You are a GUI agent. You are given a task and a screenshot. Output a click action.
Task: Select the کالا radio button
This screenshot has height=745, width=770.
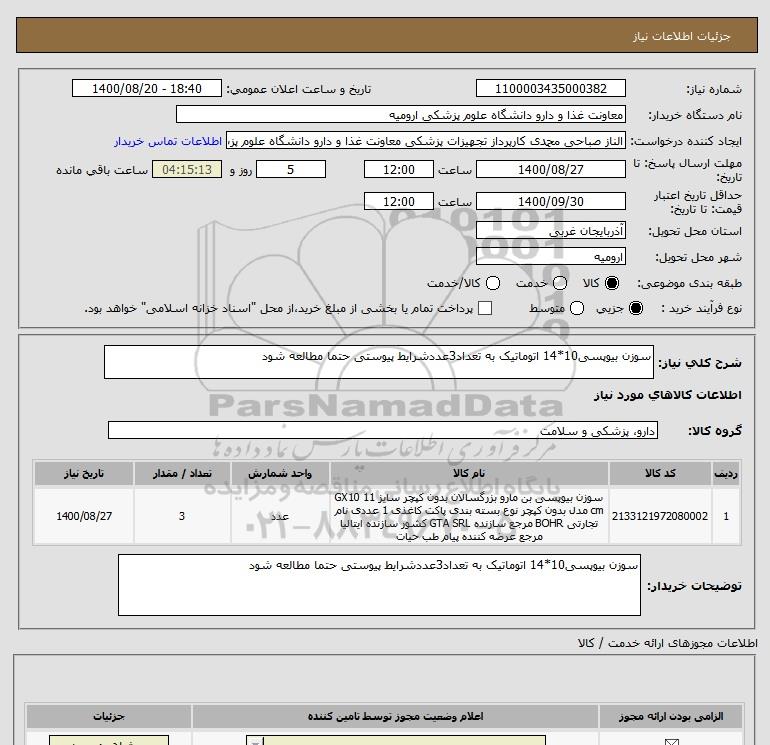612,283
